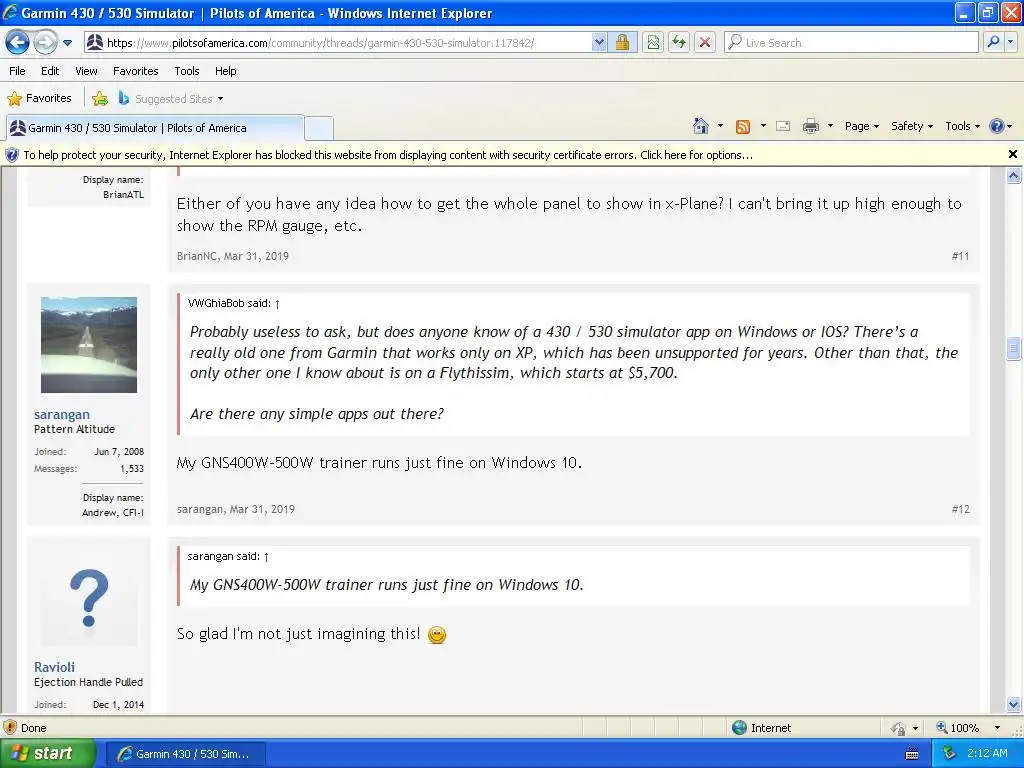Follow the arrow link after VWGhiaBob said

click(277, 304)
